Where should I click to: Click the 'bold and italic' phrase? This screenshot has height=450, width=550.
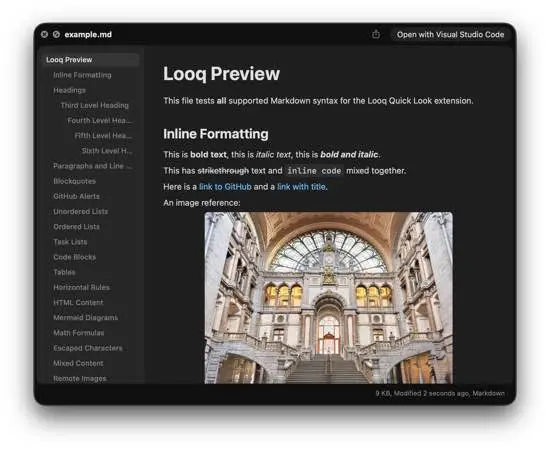point(349,154)
